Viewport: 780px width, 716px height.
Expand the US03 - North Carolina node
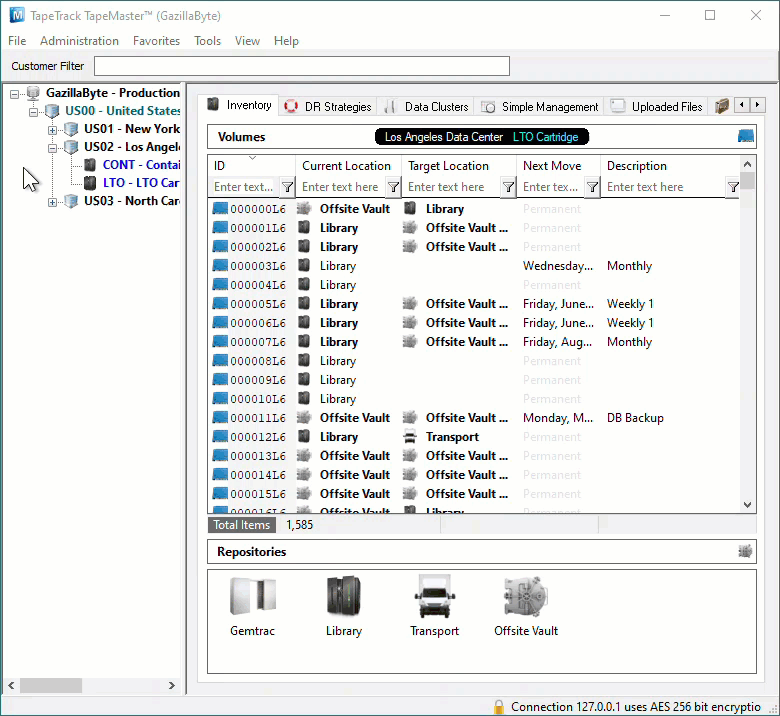[52, 202]
